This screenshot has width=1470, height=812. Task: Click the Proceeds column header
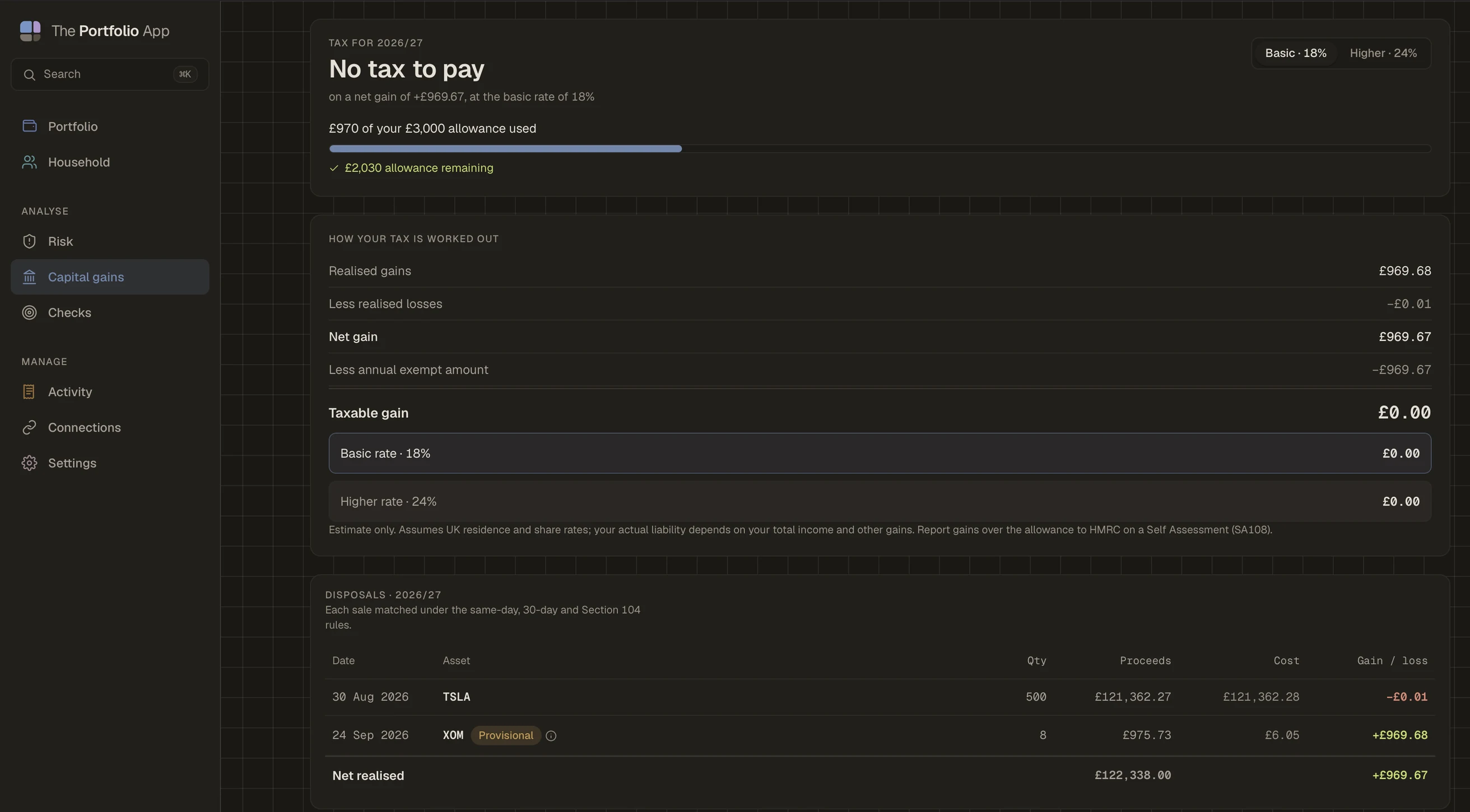(x=1145, y=661)
